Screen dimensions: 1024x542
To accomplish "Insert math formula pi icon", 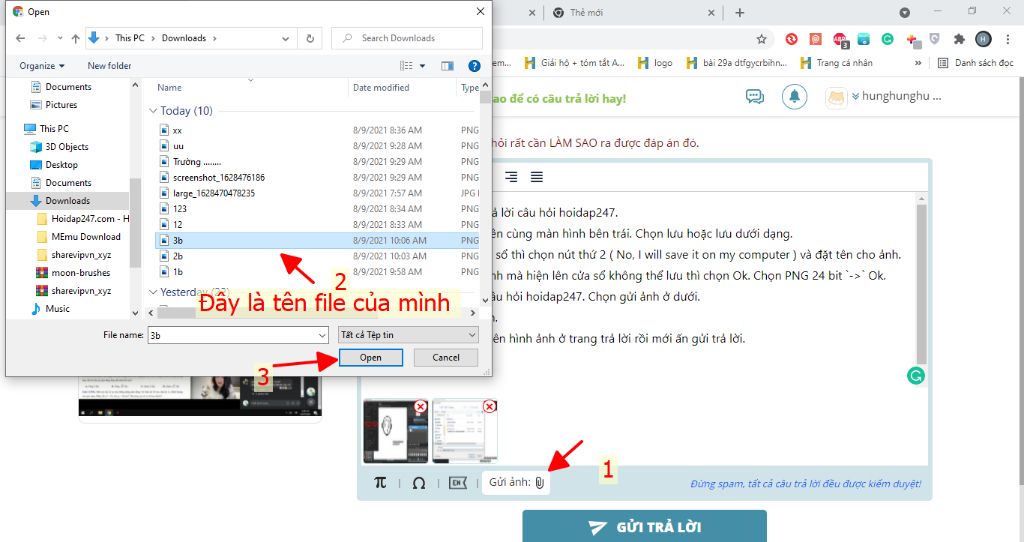I will click(x=380, y=483).
